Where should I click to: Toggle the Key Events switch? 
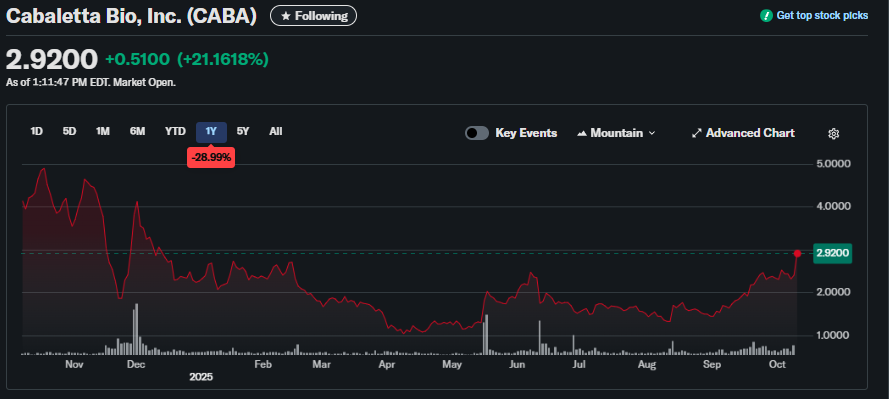pos(477,133)
